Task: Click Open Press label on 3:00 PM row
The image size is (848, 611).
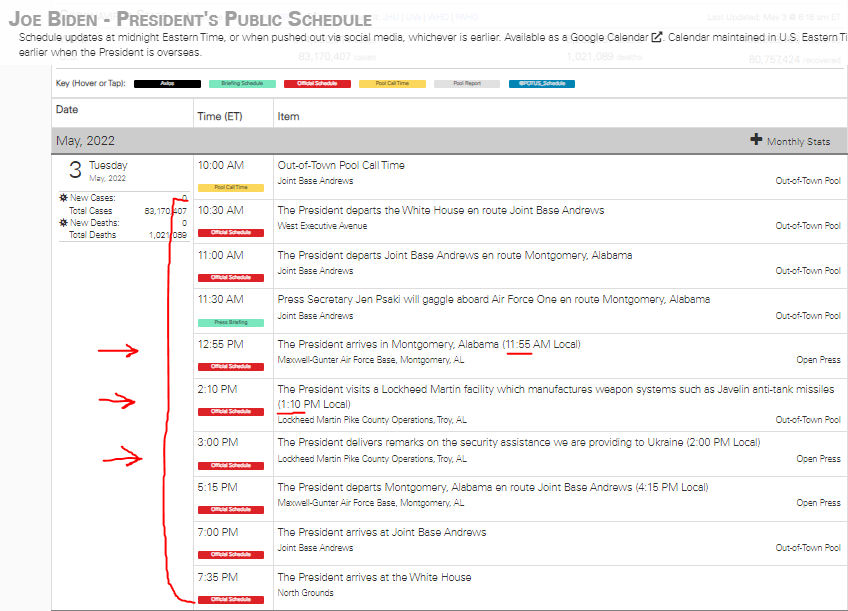Action: tap(818, 459)
